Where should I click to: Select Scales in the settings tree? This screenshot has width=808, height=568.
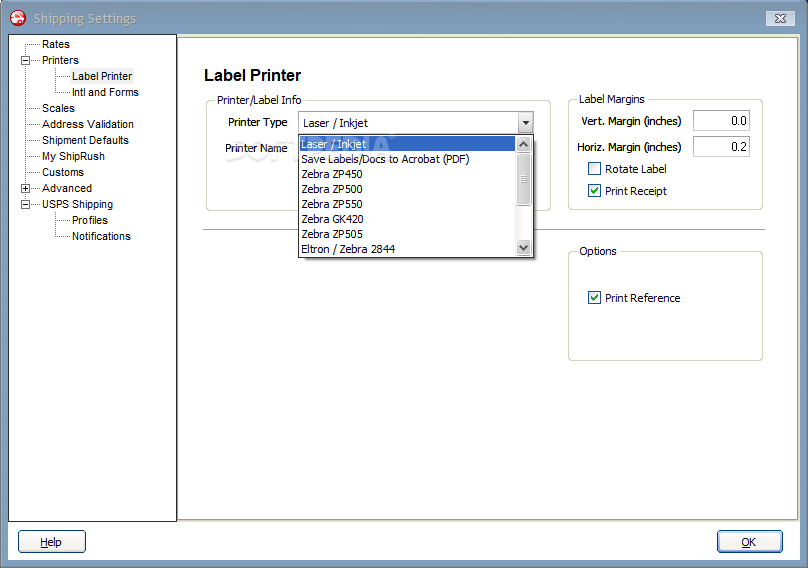point(58,108)
